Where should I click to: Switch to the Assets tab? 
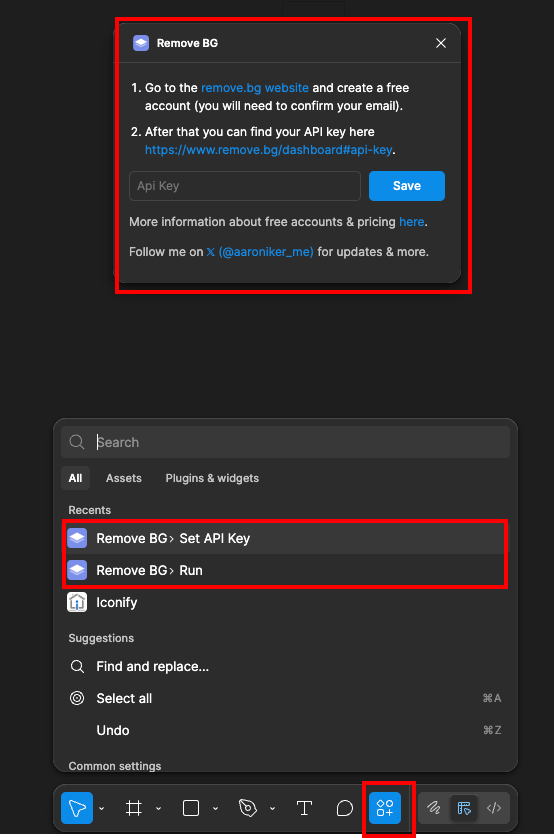(x=123, y=478)
